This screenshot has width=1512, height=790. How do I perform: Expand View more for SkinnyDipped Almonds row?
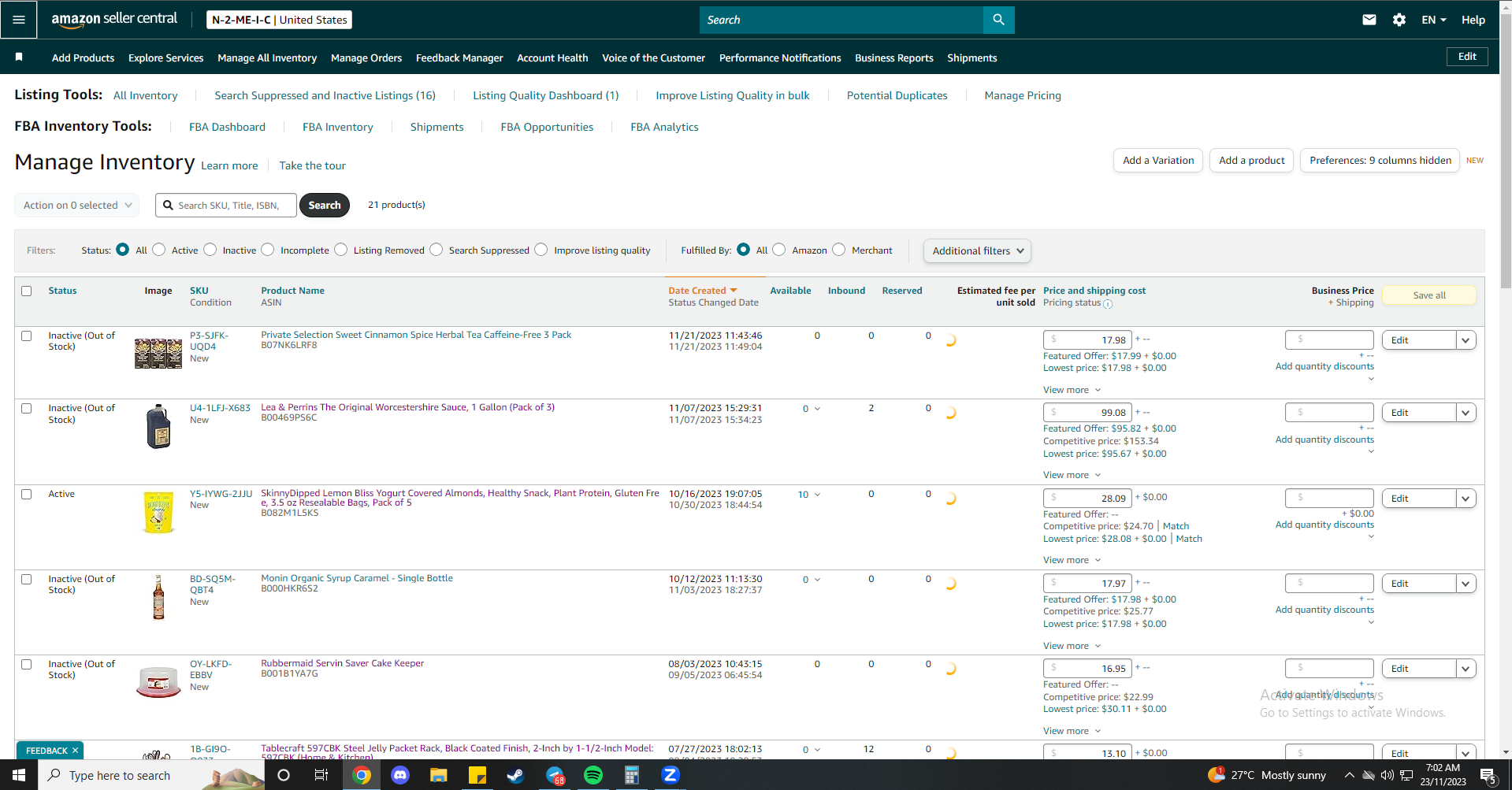[1072, 560]
